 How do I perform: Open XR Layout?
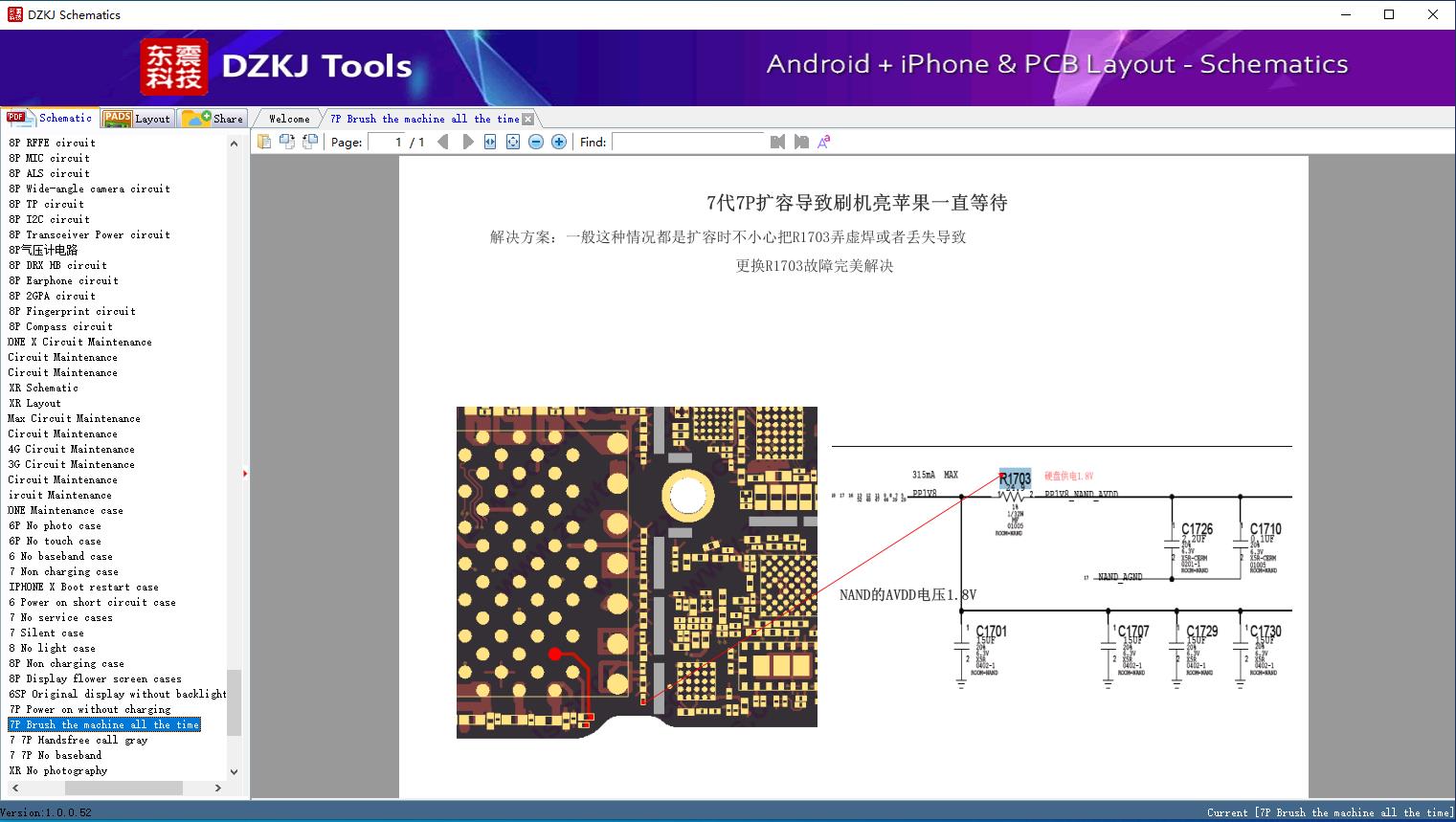[x=34, y=403]
